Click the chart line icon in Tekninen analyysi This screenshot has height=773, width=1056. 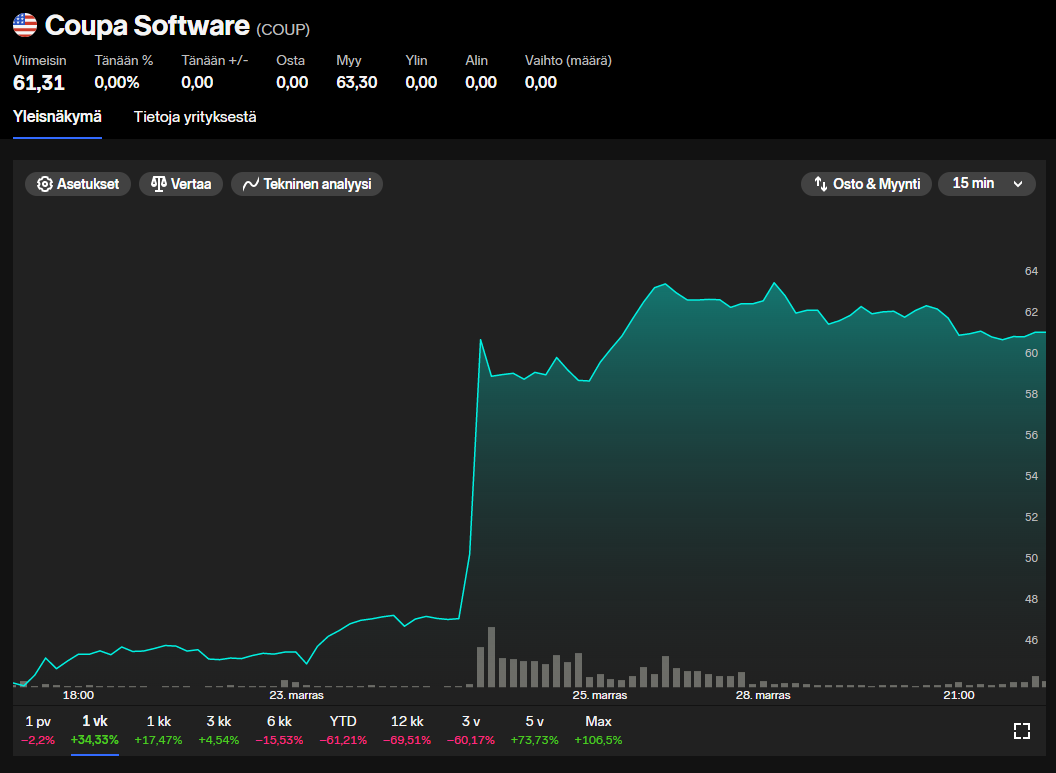click(x=250, y=184)
